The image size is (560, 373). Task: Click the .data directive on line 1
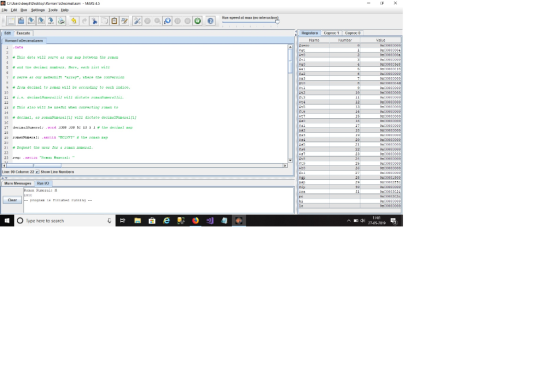[18, 47]
